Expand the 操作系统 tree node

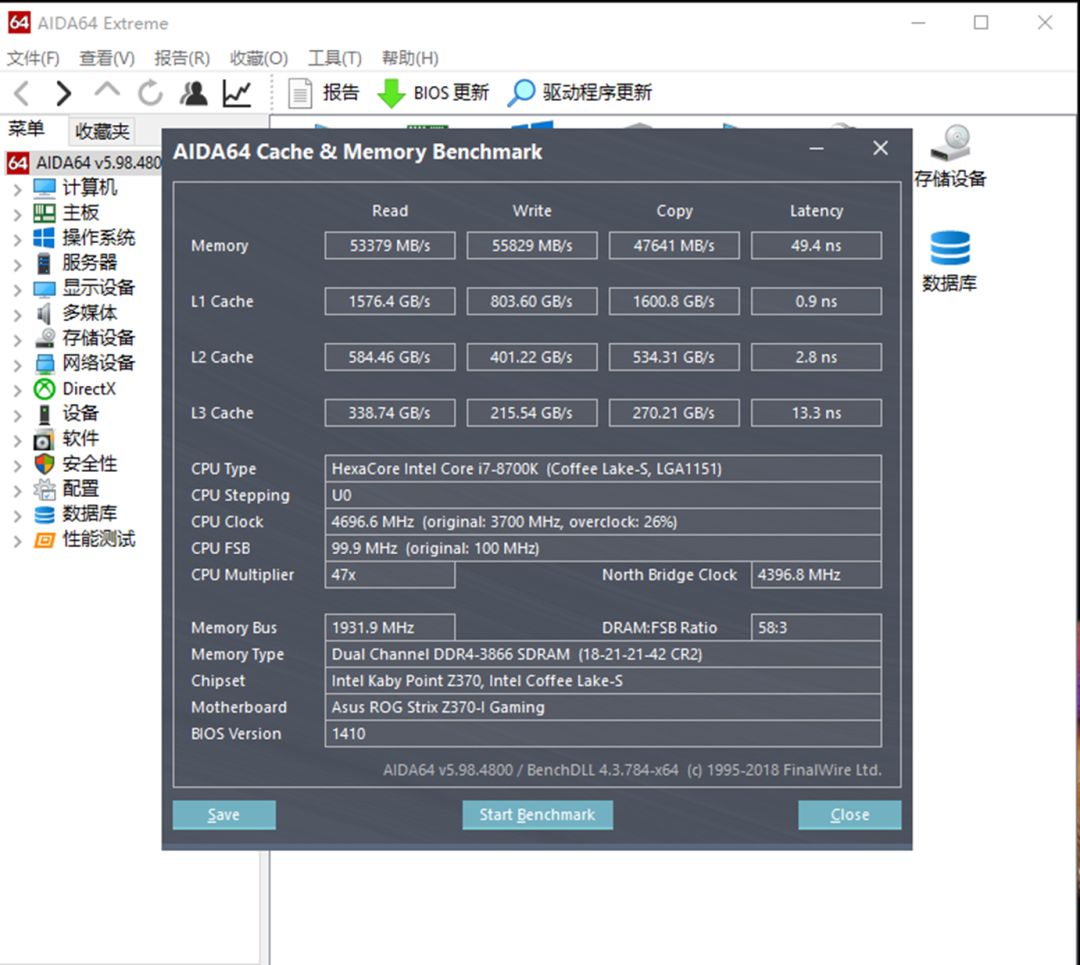click(17, 239)
